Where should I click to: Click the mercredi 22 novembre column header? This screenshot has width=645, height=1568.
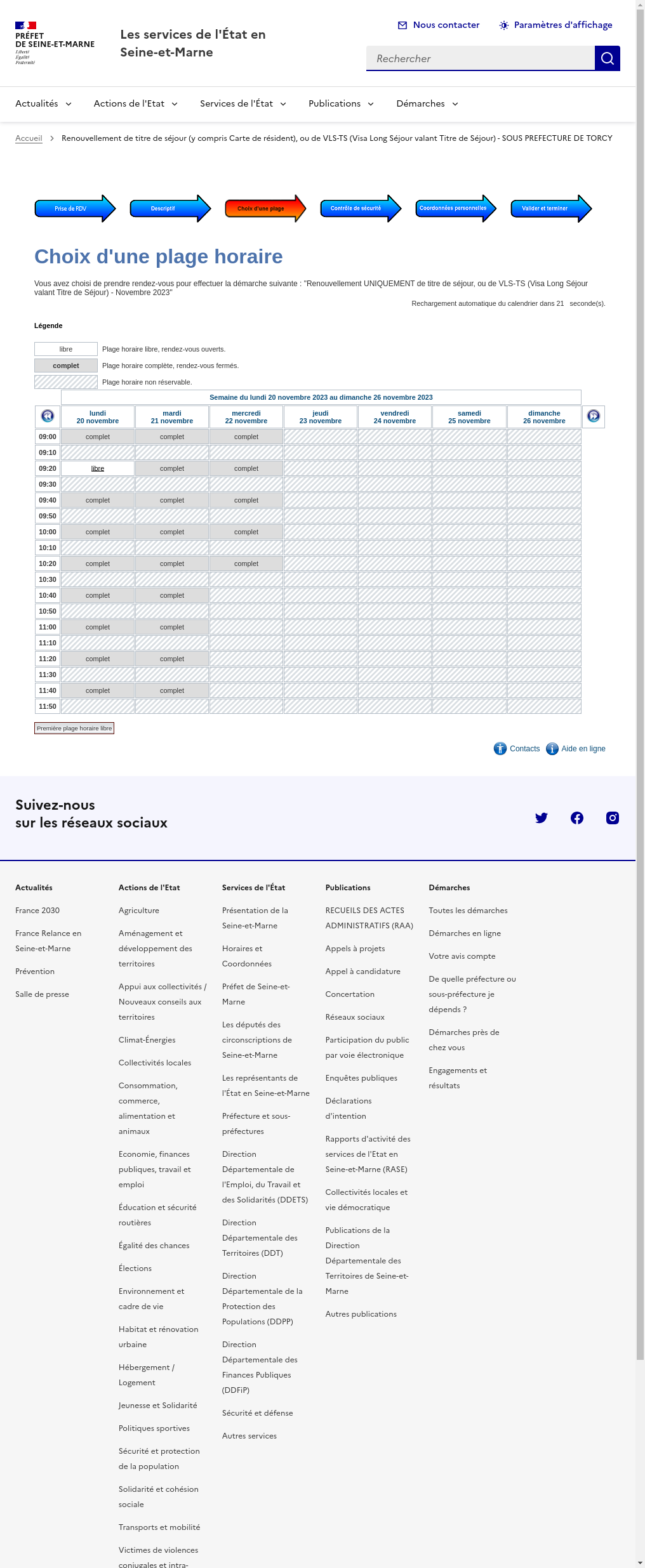[x=246, y=417]
